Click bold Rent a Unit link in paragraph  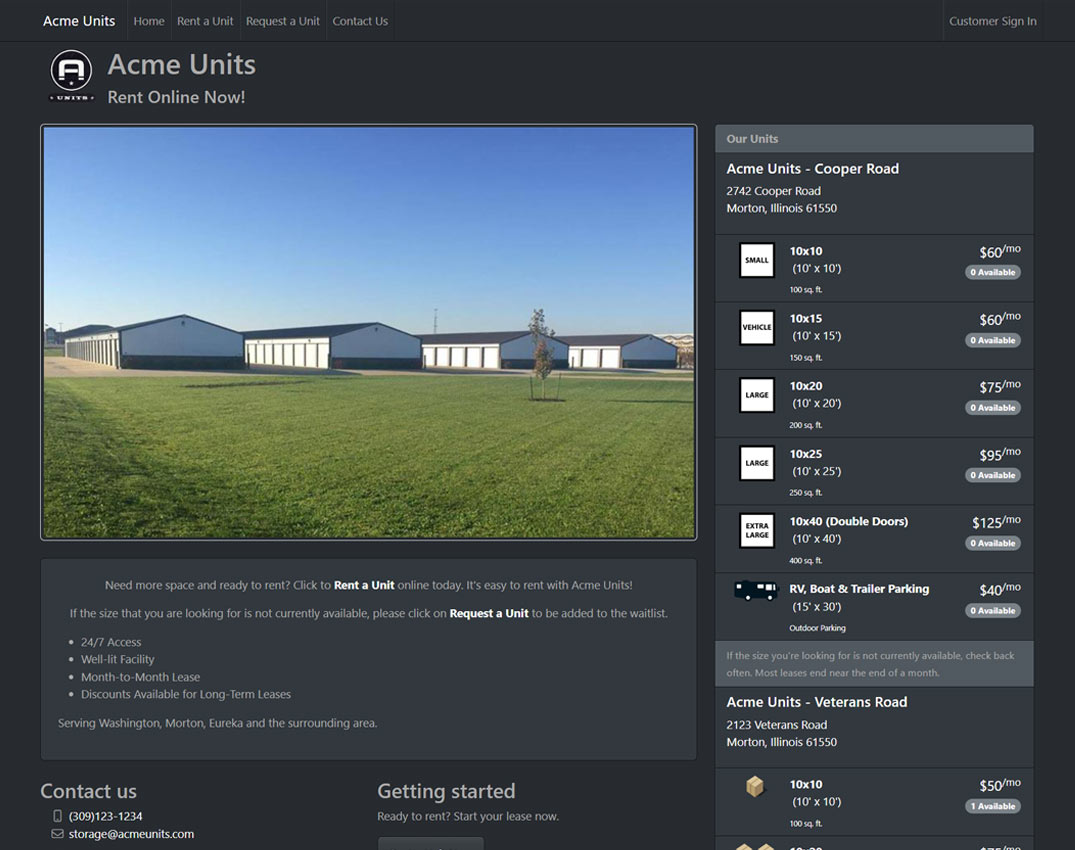point(364,585)
